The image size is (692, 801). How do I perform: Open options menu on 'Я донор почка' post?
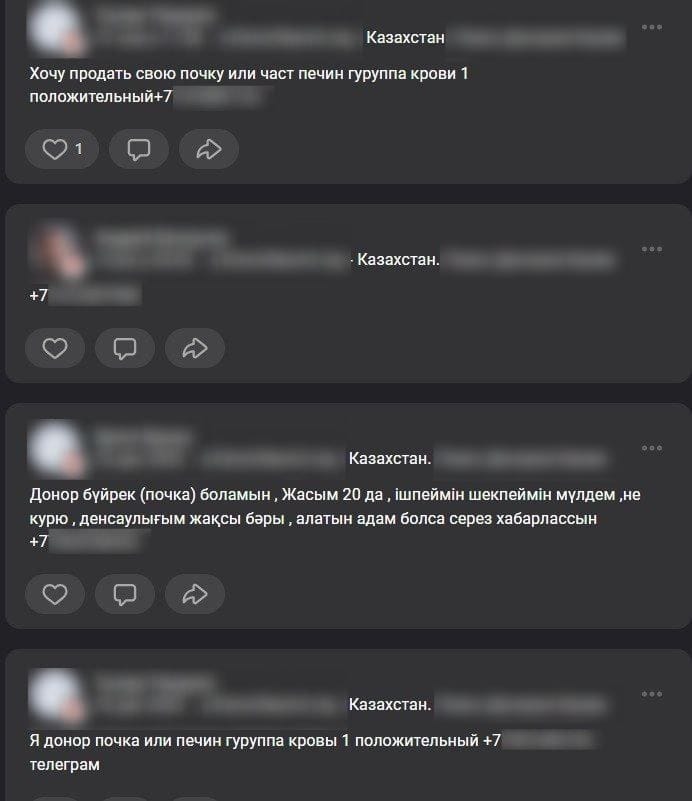[x=652, y=694]
